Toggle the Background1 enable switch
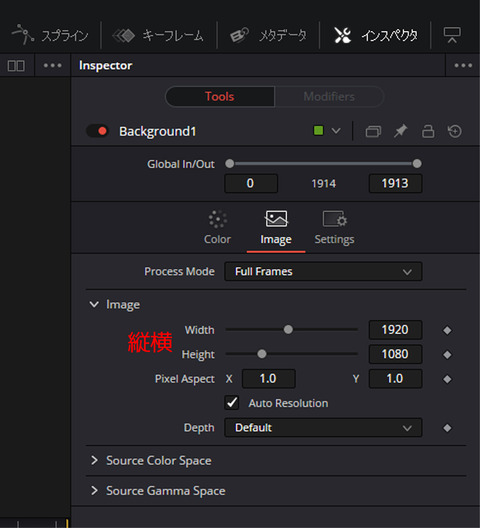Screen dimensions: 480x528 click(x=97, y=131)
